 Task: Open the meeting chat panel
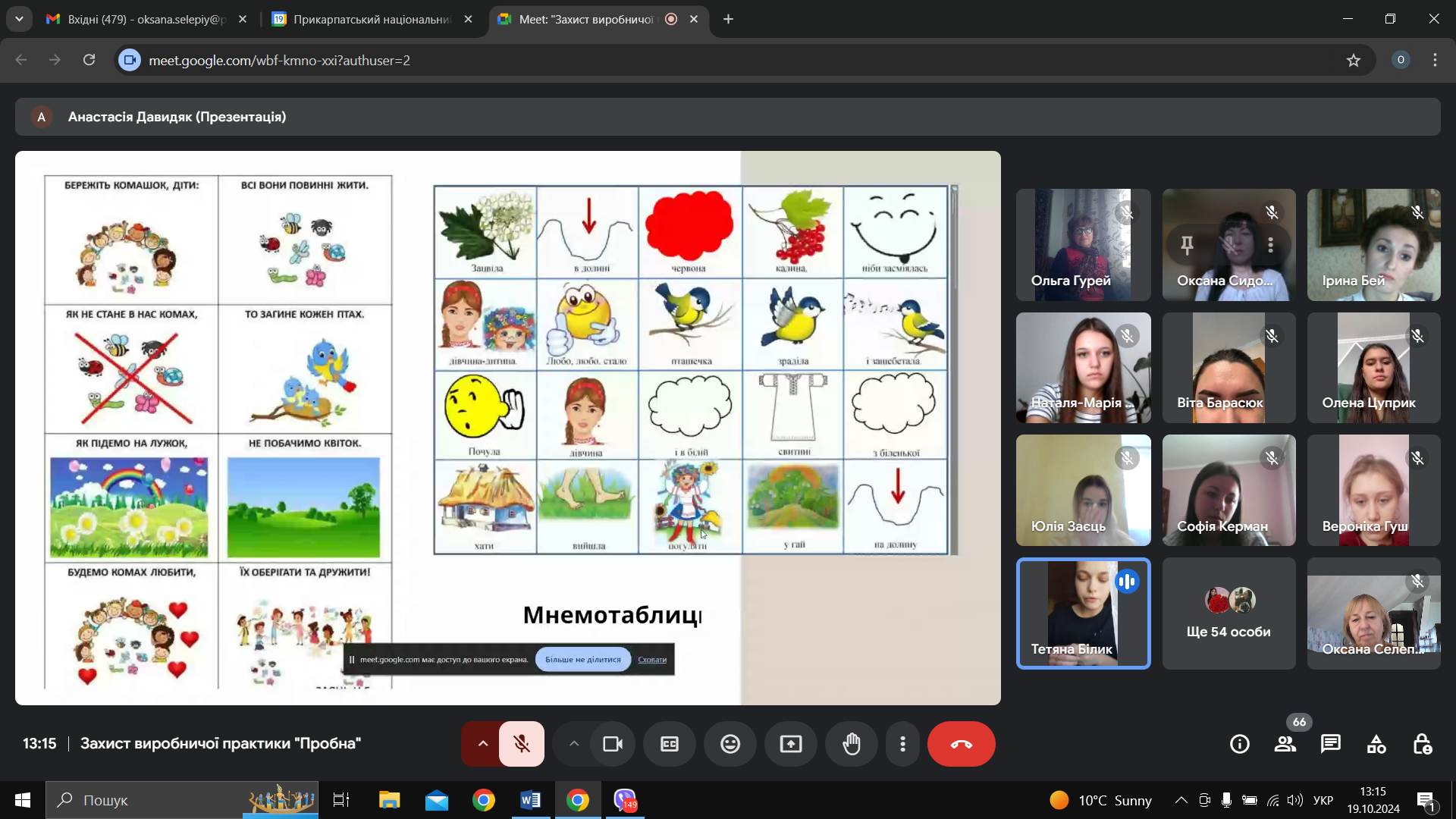tap(1331, 744)
